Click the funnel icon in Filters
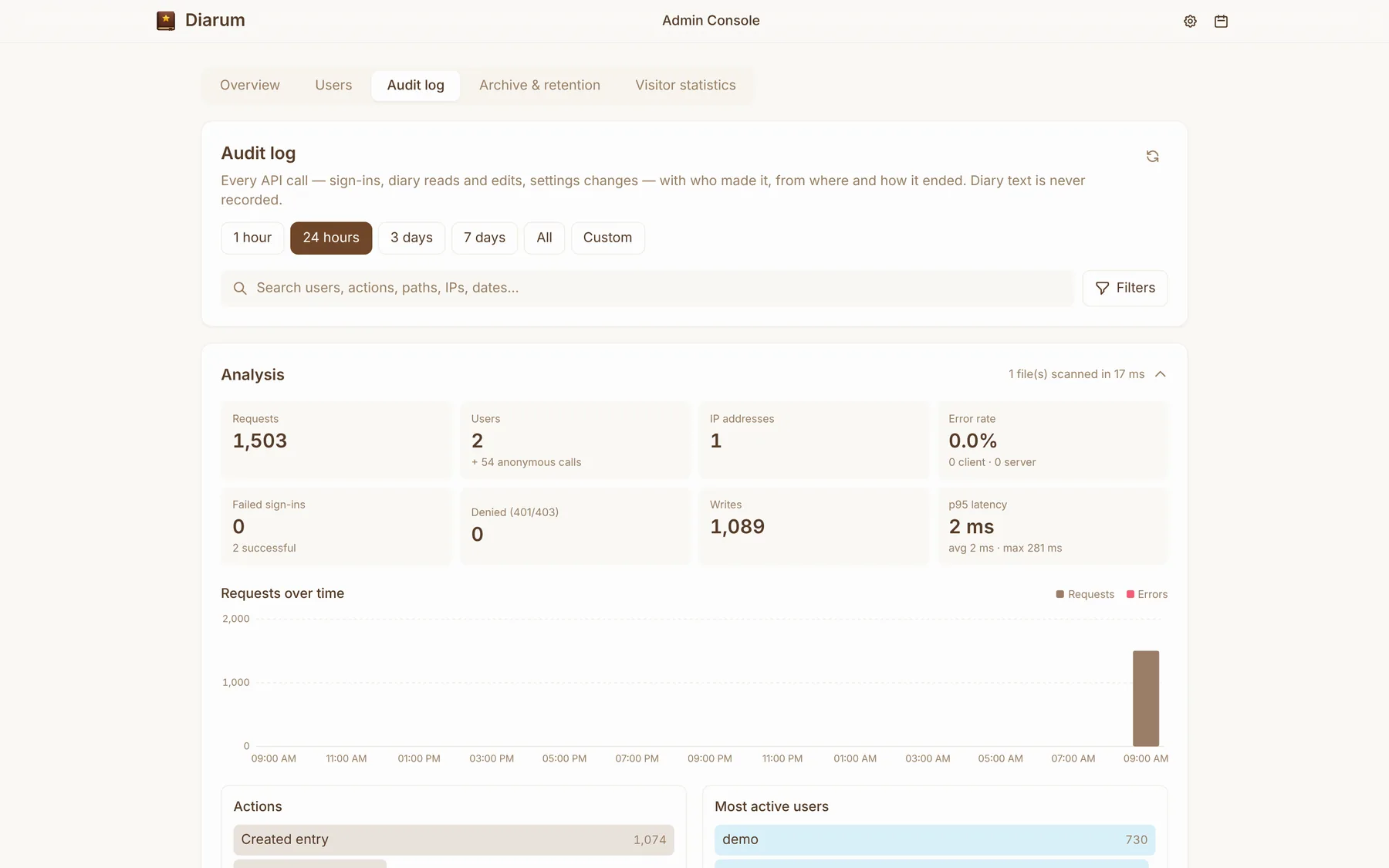 [1102, 289]
